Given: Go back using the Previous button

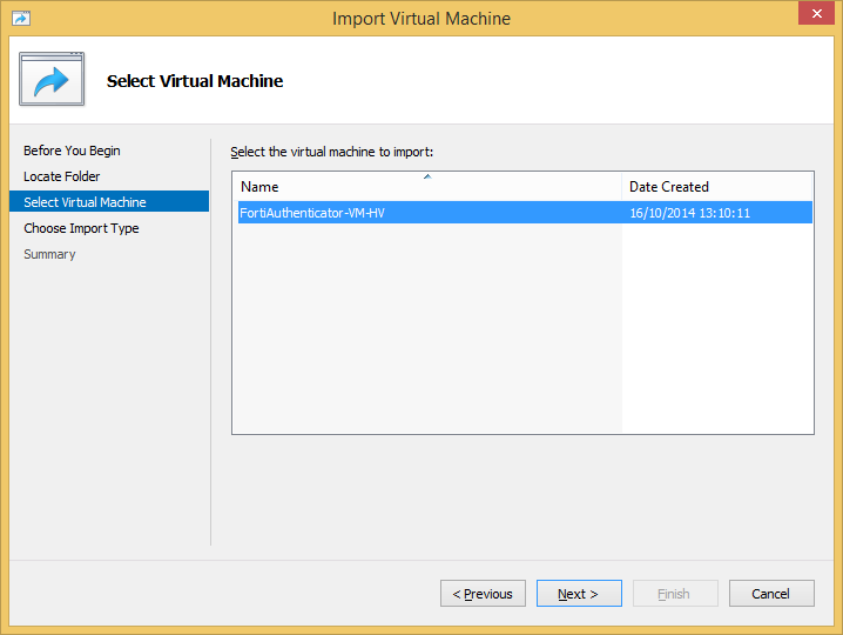Looking at the screenshot, I should point(483,593).
